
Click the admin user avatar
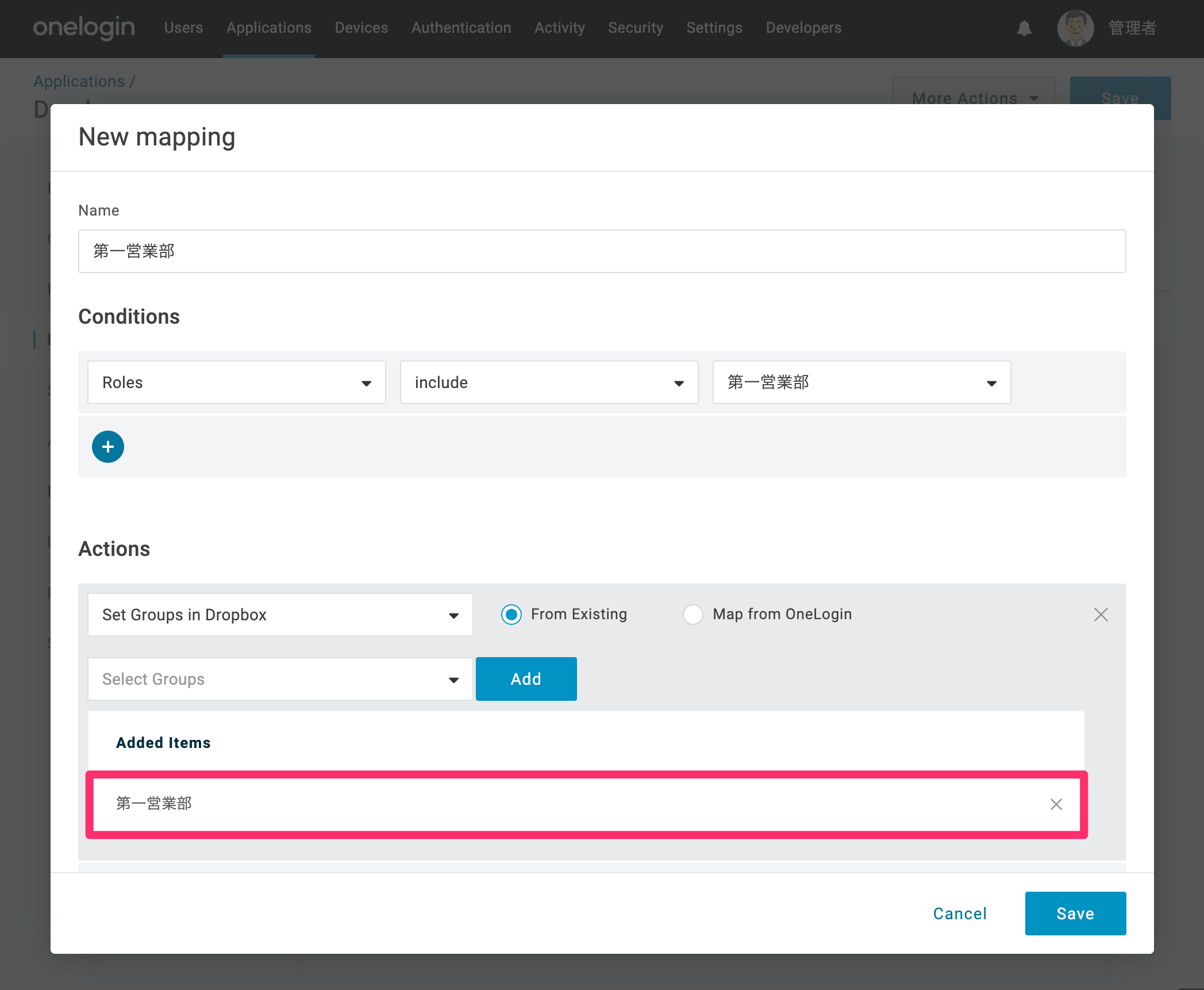(1075, 28)
